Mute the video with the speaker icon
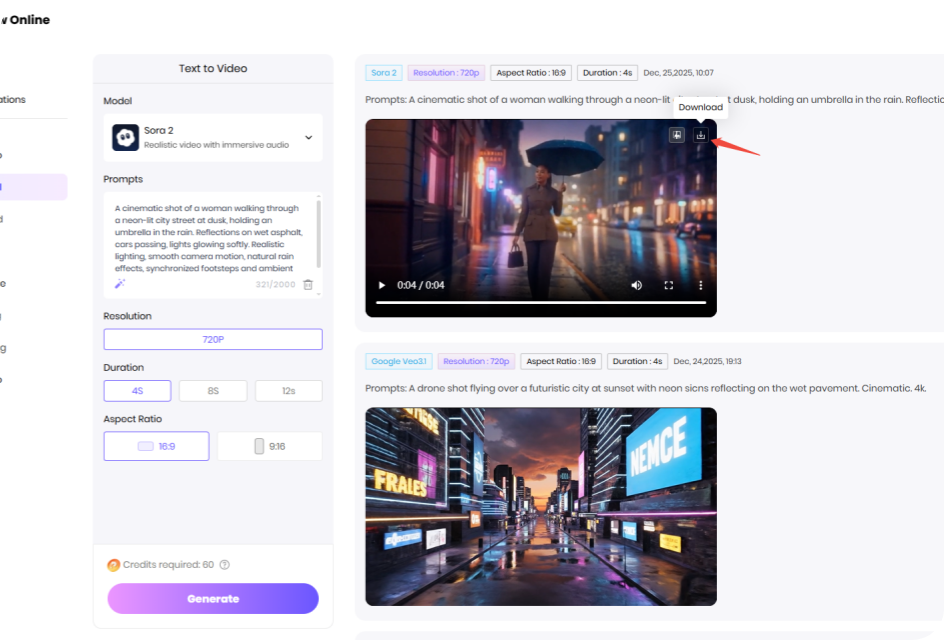This screenshot has height=640, width=944. click(636, 285)
